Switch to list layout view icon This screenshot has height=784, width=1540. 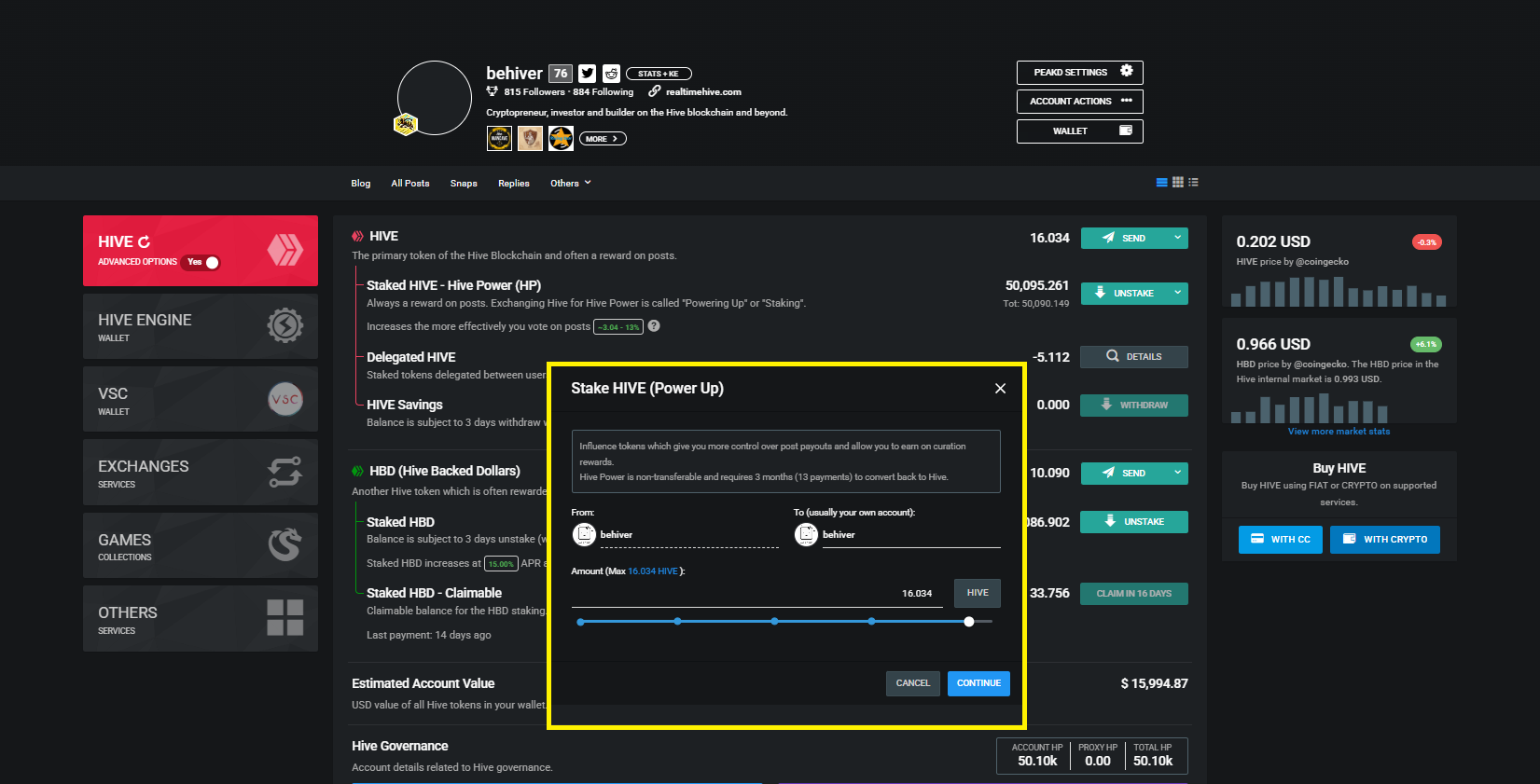coord(1193,183)
